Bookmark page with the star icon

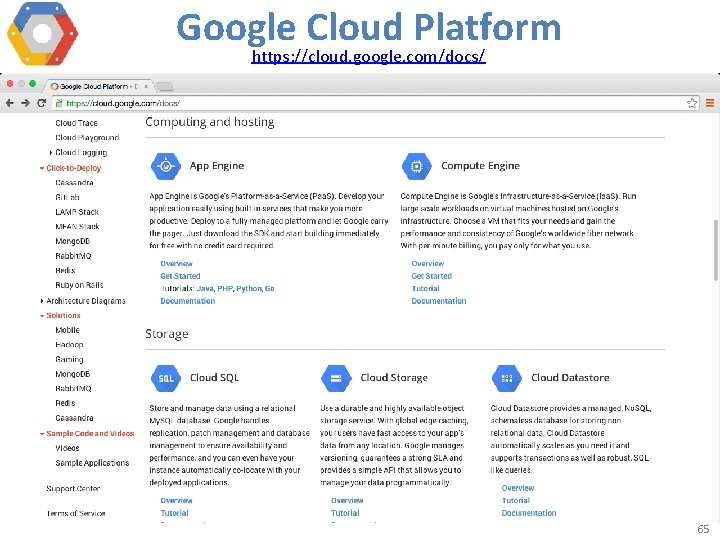tap(692, 103)
